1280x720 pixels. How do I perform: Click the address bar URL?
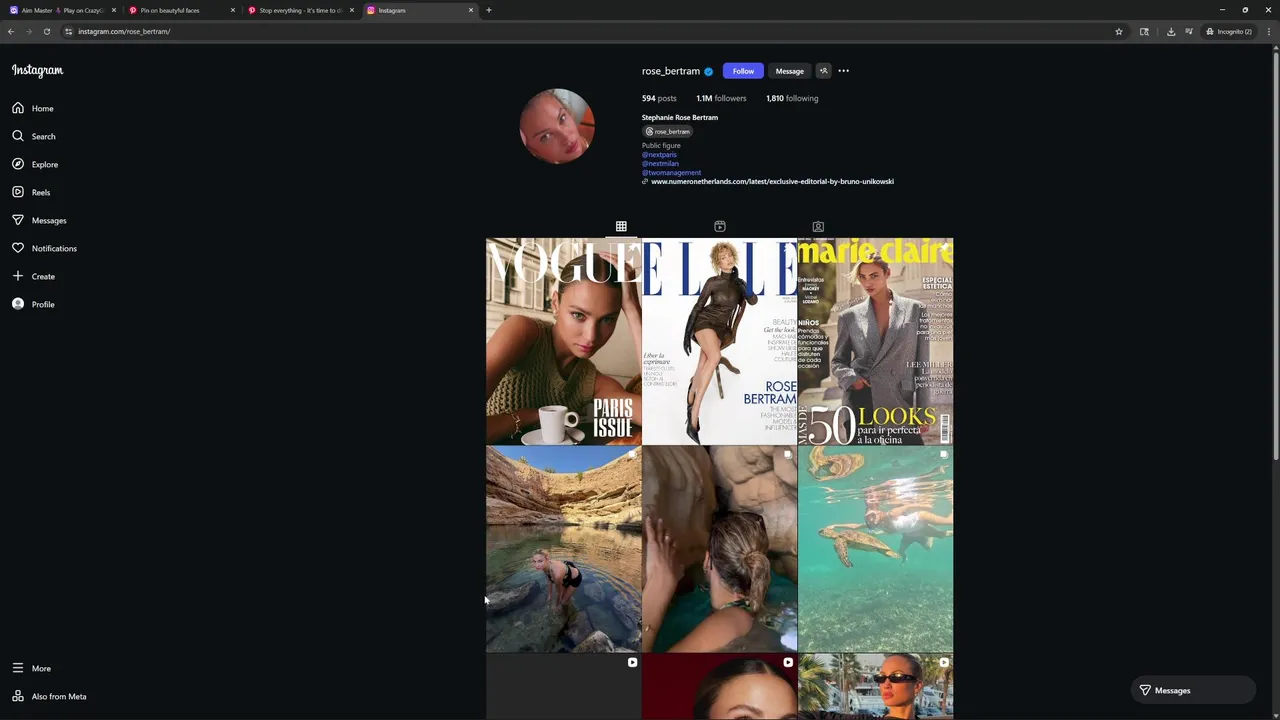tap(124, 31)
